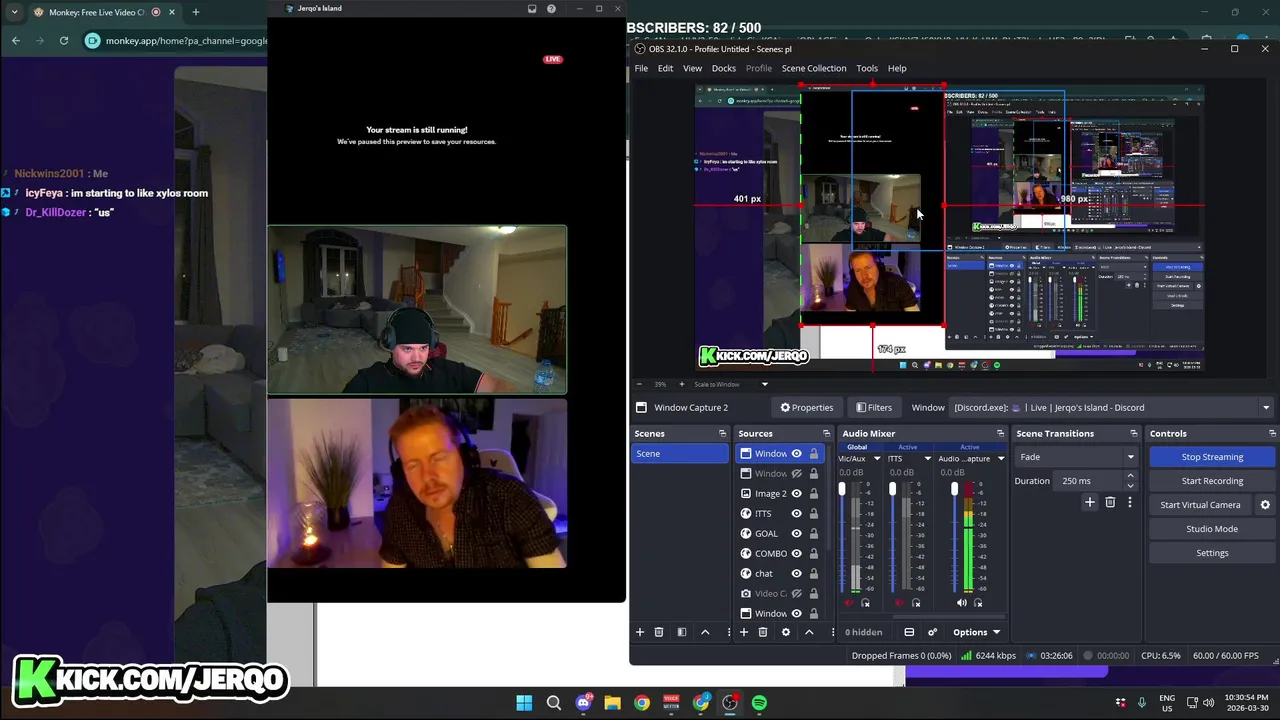Open Filters for Window Capture 2

873,407
